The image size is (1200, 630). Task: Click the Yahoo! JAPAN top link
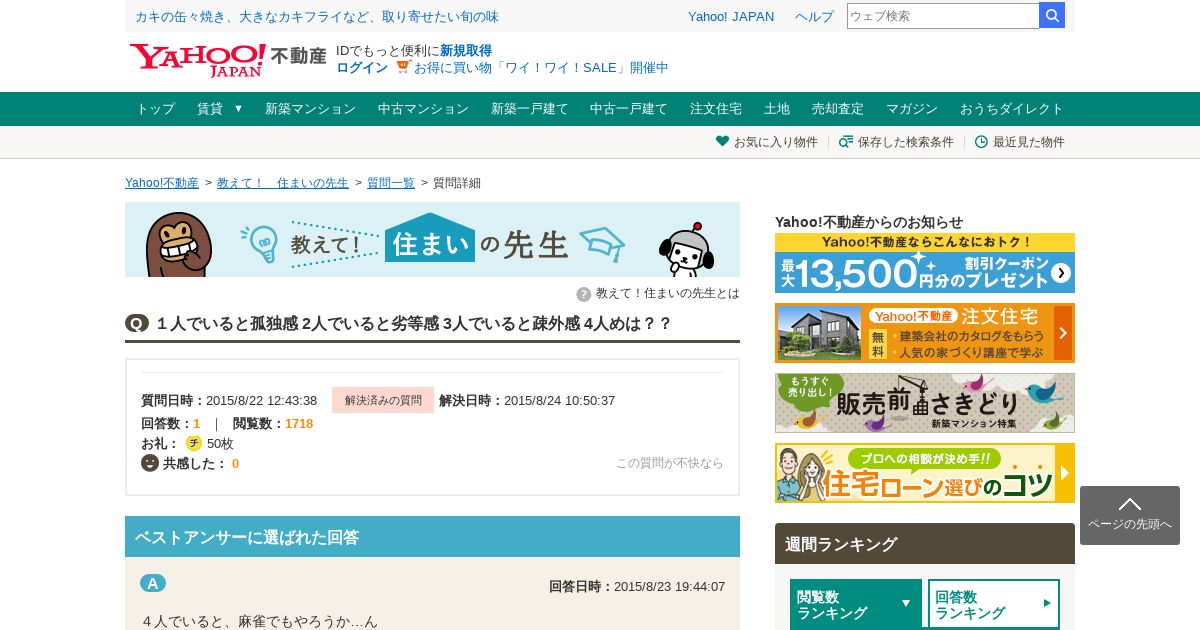(x=731, y=16)
